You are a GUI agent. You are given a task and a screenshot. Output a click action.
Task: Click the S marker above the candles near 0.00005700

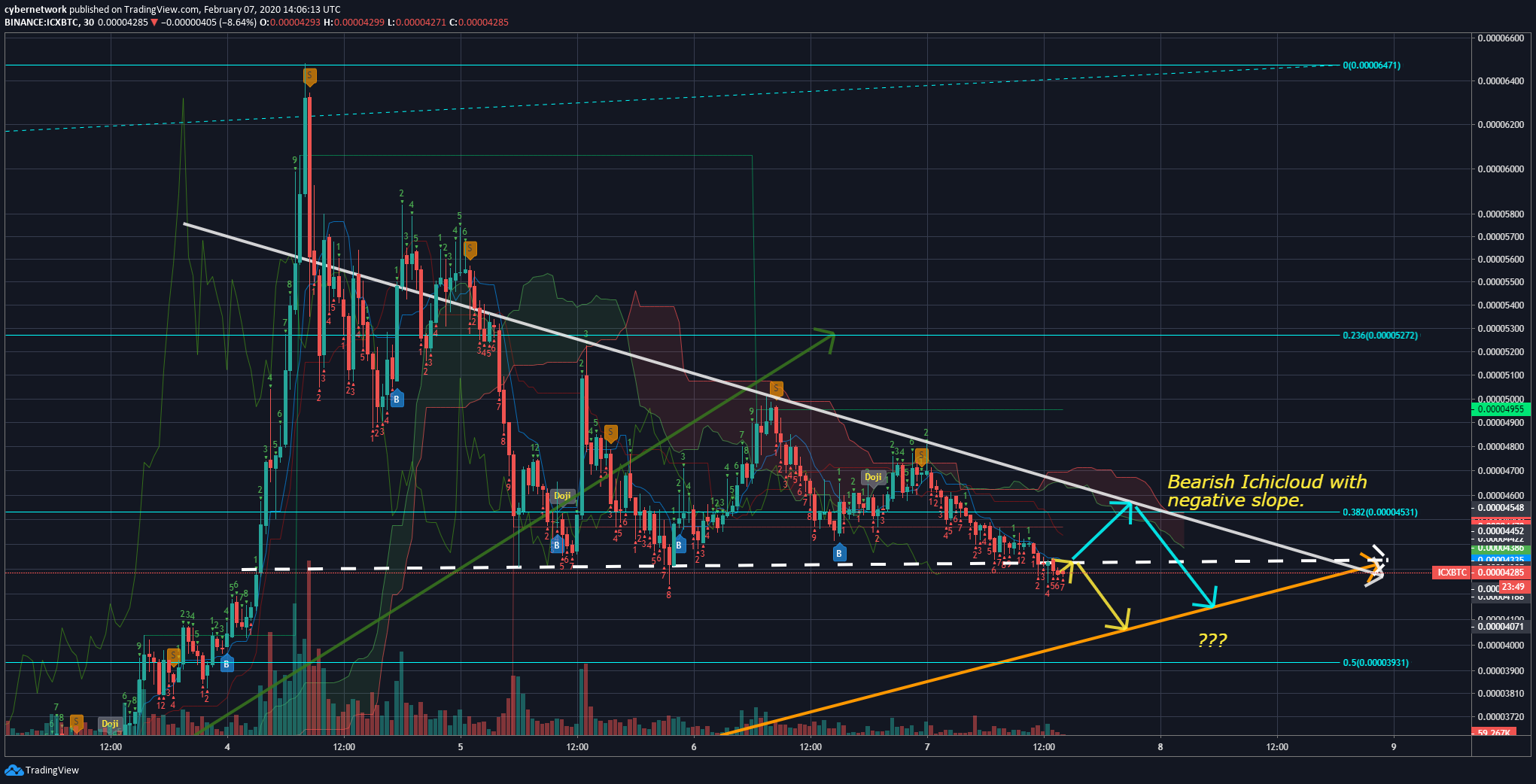470,249
